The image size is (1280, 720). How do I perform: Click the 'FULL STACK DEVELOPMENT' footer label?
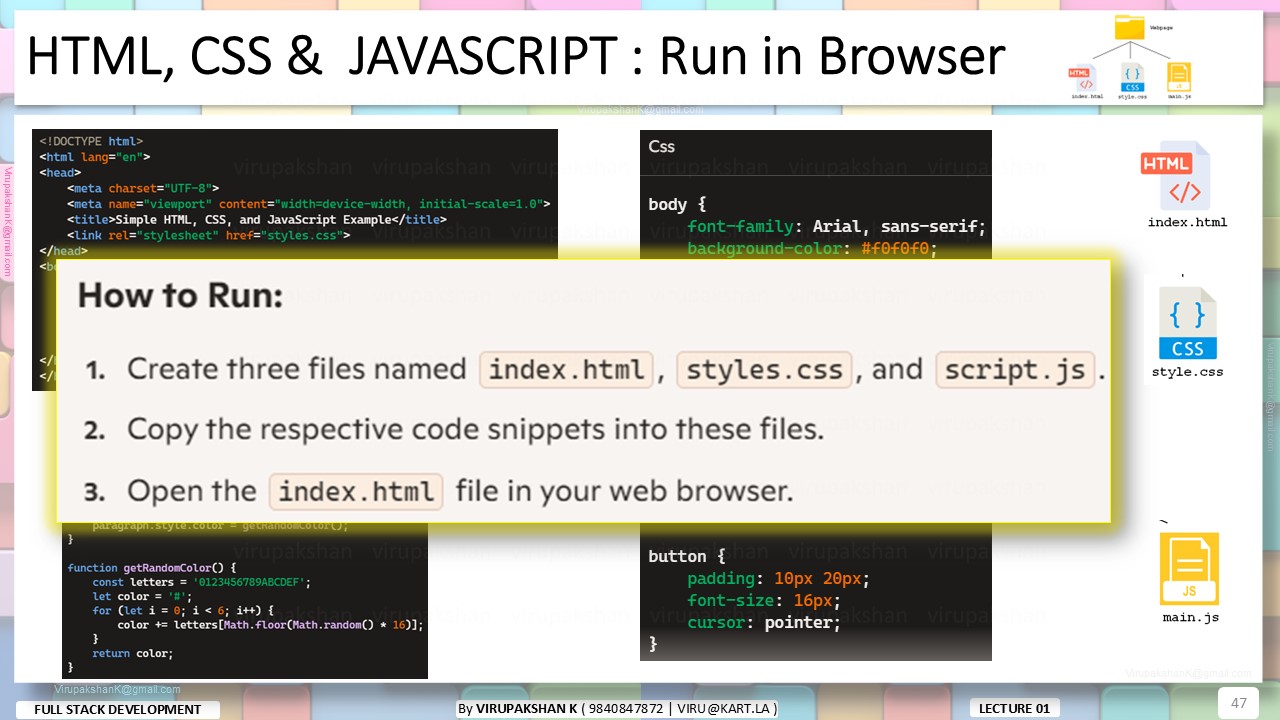[118, 709]
